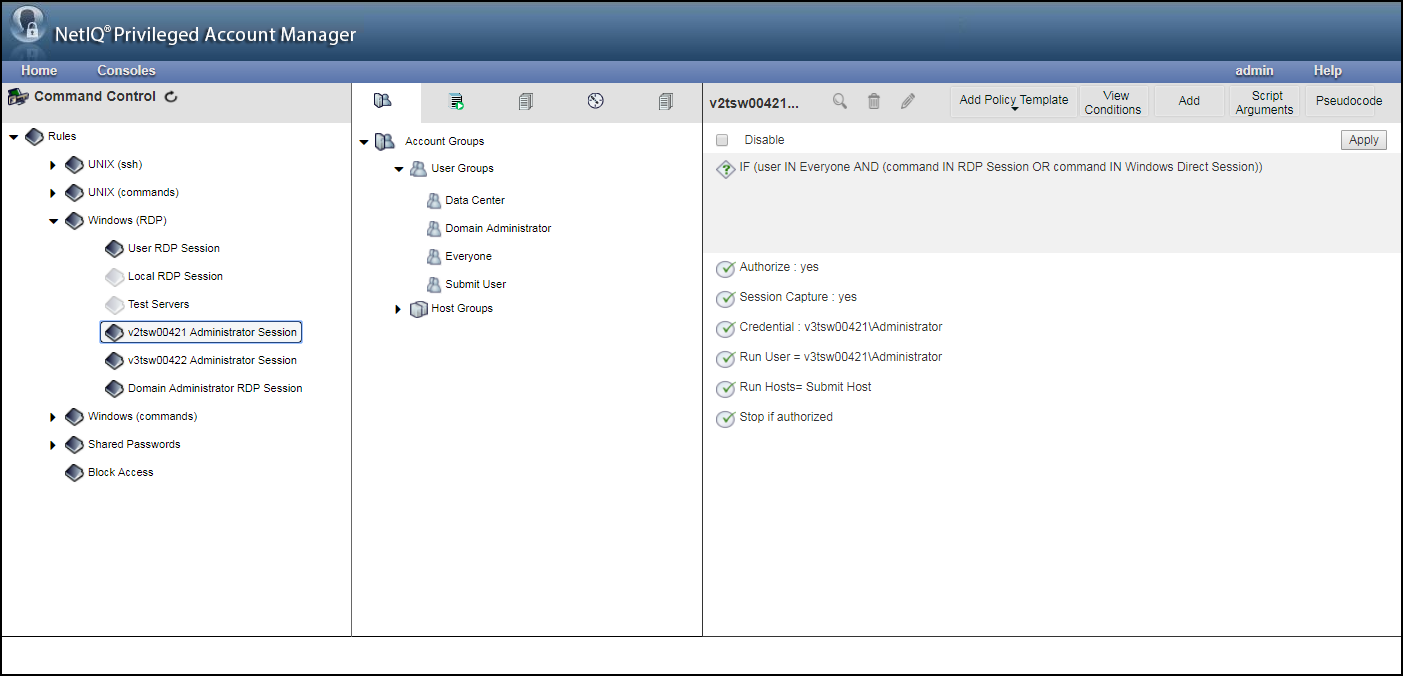The height and width of the screenshot is (676, 1403).
Task: Click the Windows (commands) rule icon
Action: pos(74,416)
